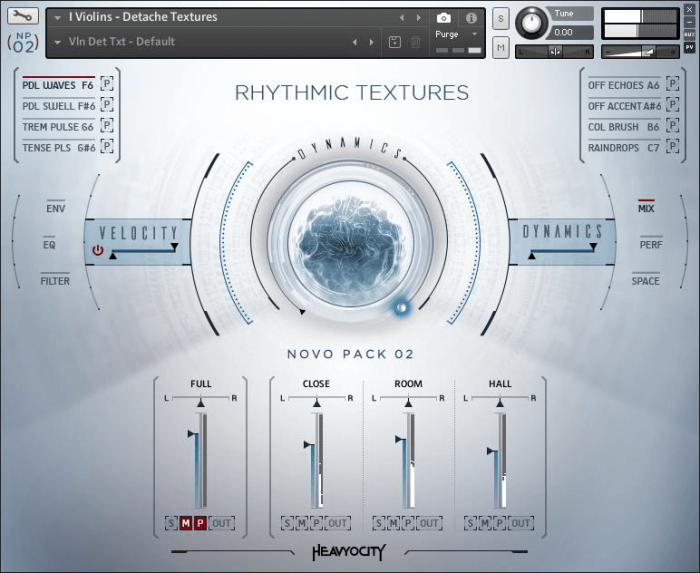The image size is (700, 573).
Task: Select the OFF ECHOES A6 articulation
Action: (624, 85)
